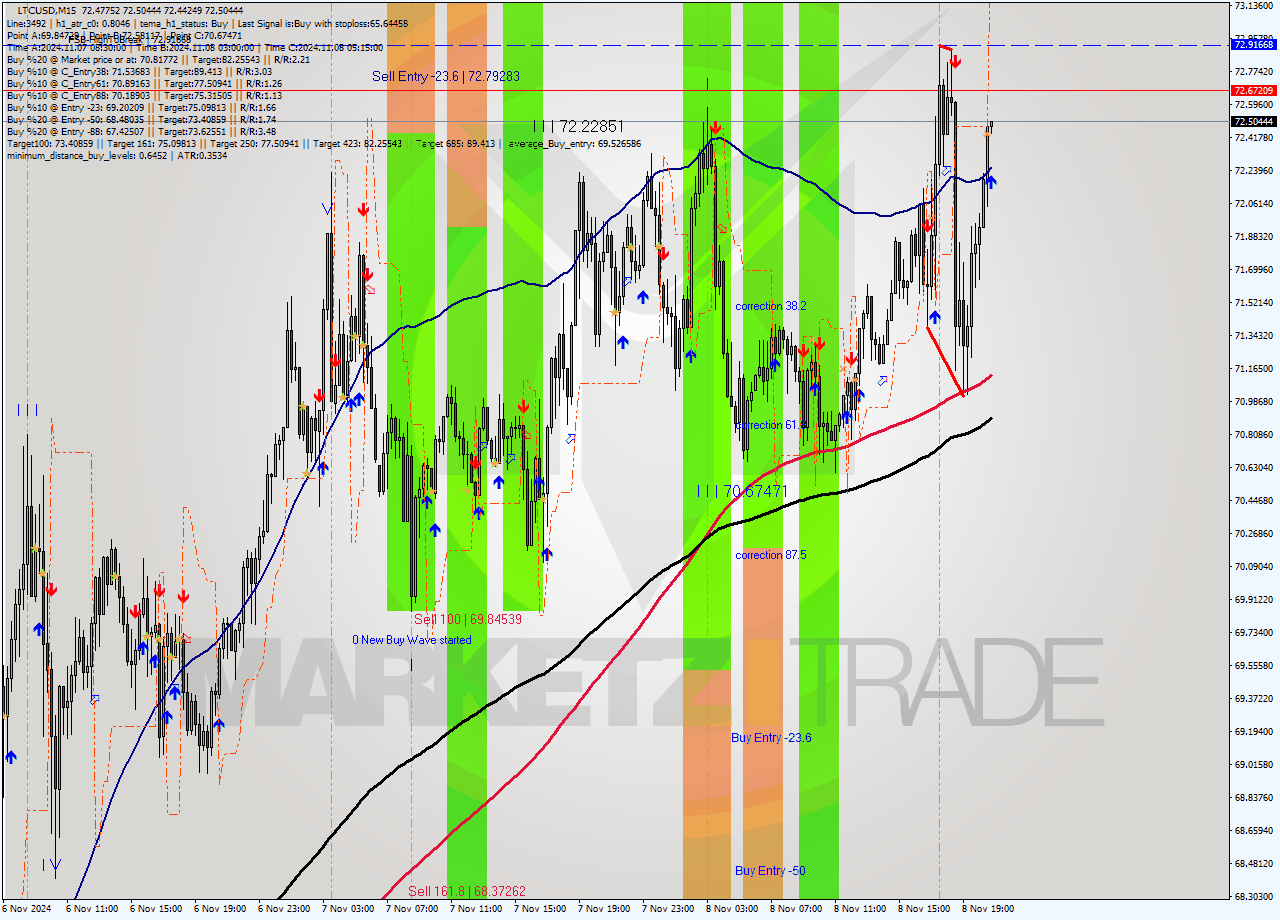The image size is (1280, 920).
Task: Select the 'Buy %10 @ Entry -23' line
Action: [141, 107]
